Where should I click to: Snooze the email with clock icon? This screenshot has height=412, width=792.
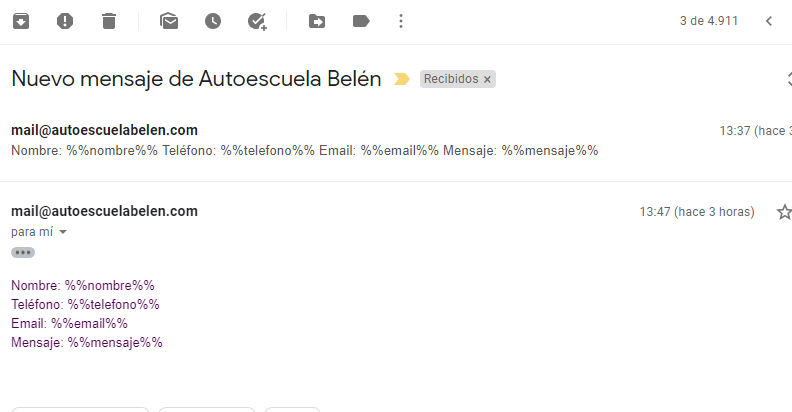213,21
